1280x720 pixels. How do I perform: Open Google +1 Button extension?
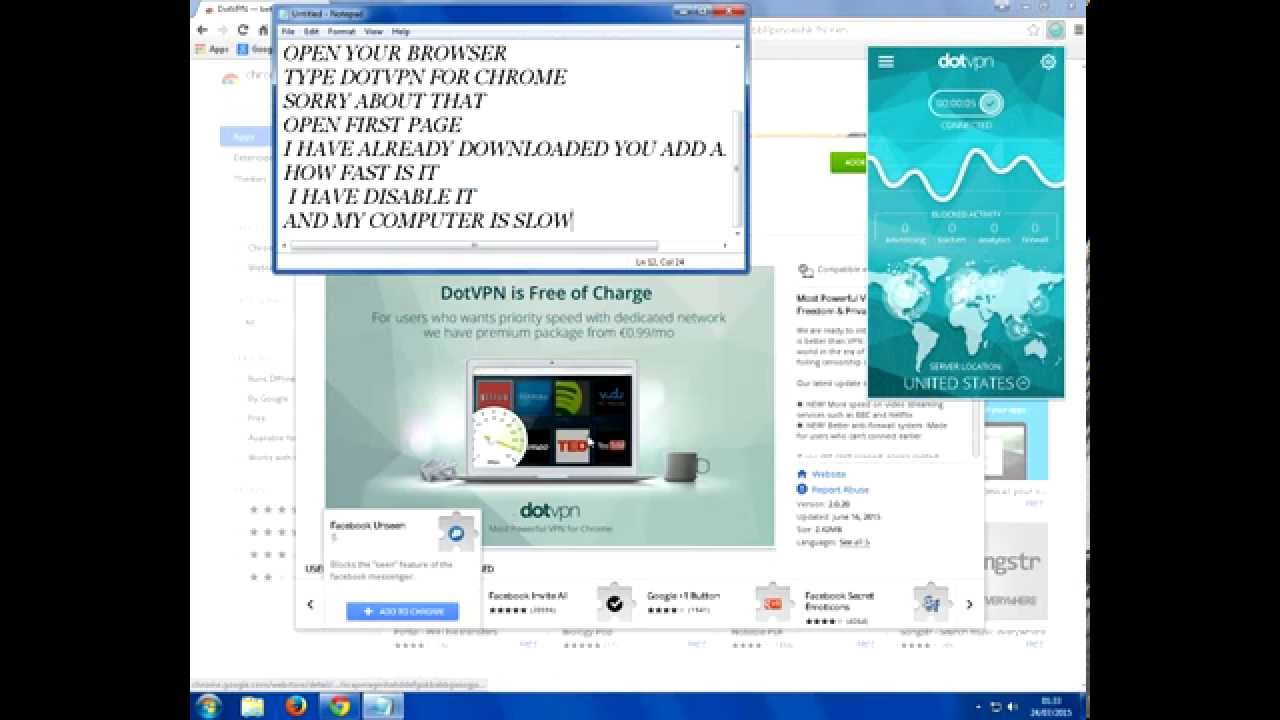[x=683, y=596]
